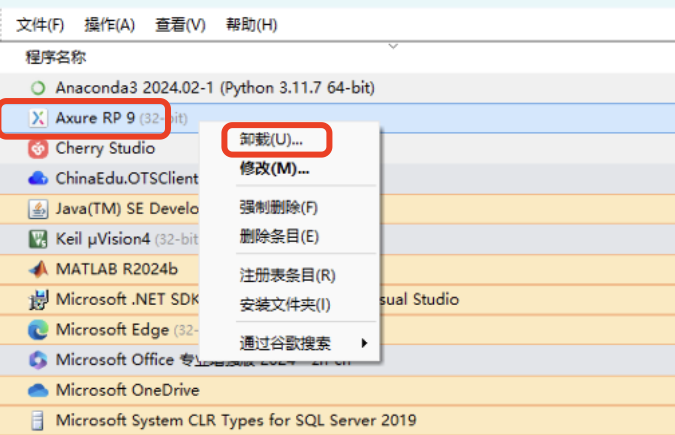Image resolution: width=675 pixels, height=435 pixels.
Task: Select Microsoft System CLR Types entry
Action: [x=236, y=420]
